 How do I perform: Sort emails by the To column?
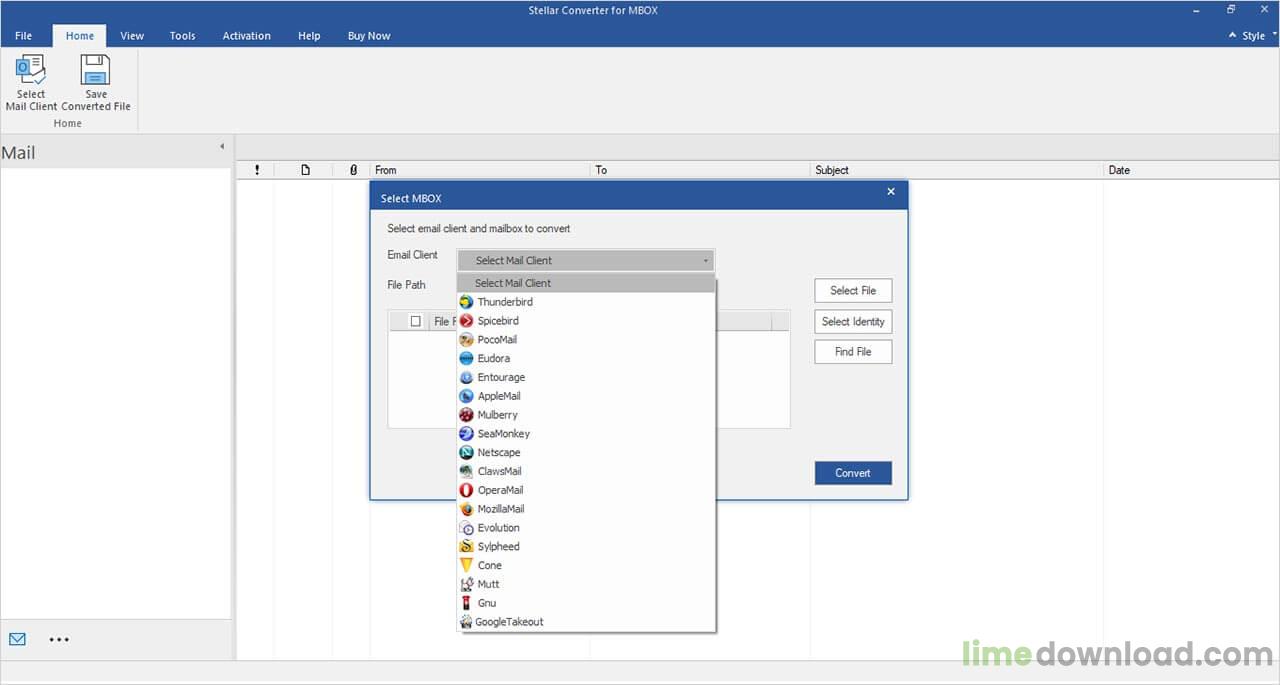coord(701,170)
